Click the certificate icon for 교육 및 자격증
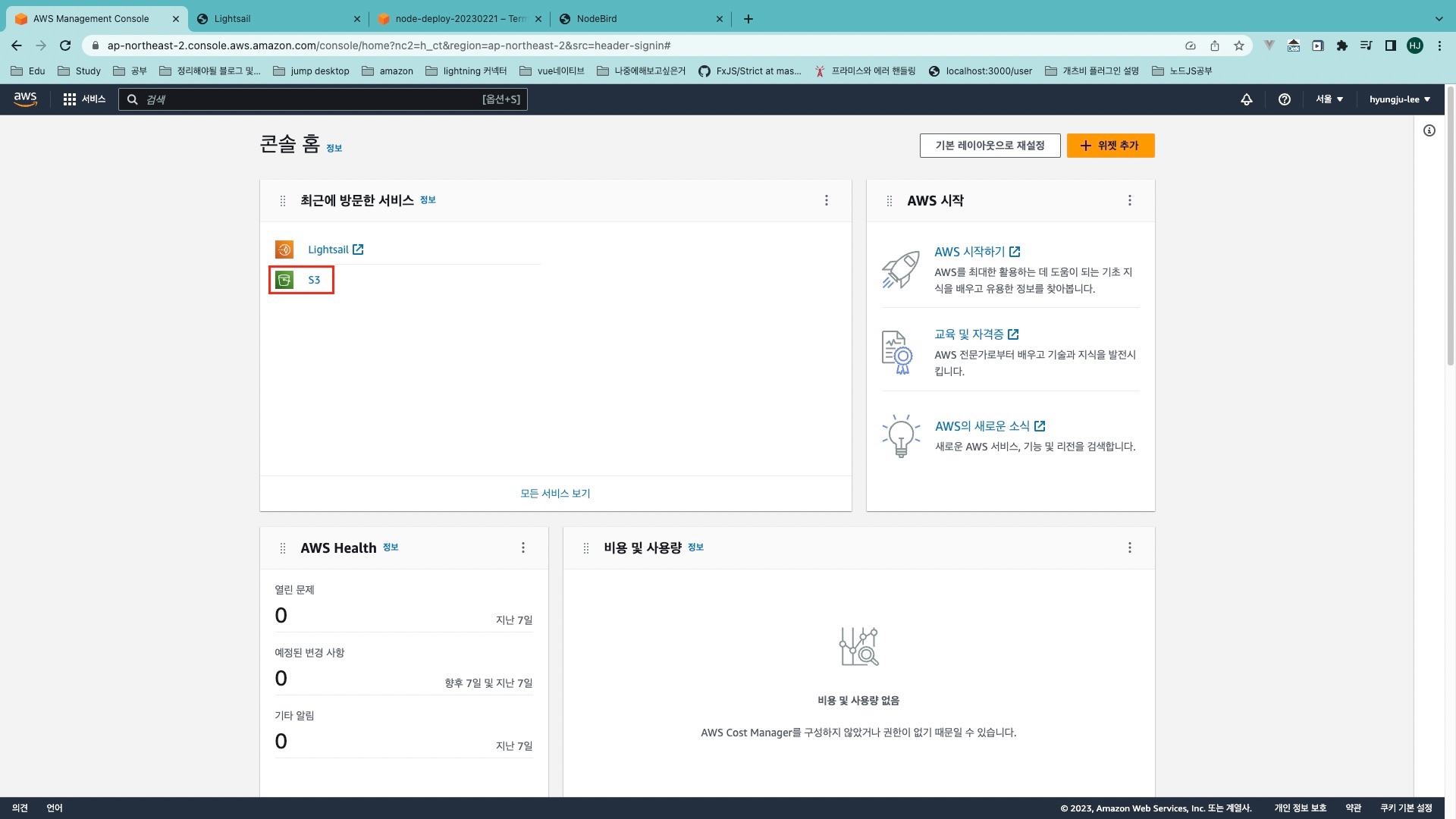The image size is (1456, 819). [897, 353]
